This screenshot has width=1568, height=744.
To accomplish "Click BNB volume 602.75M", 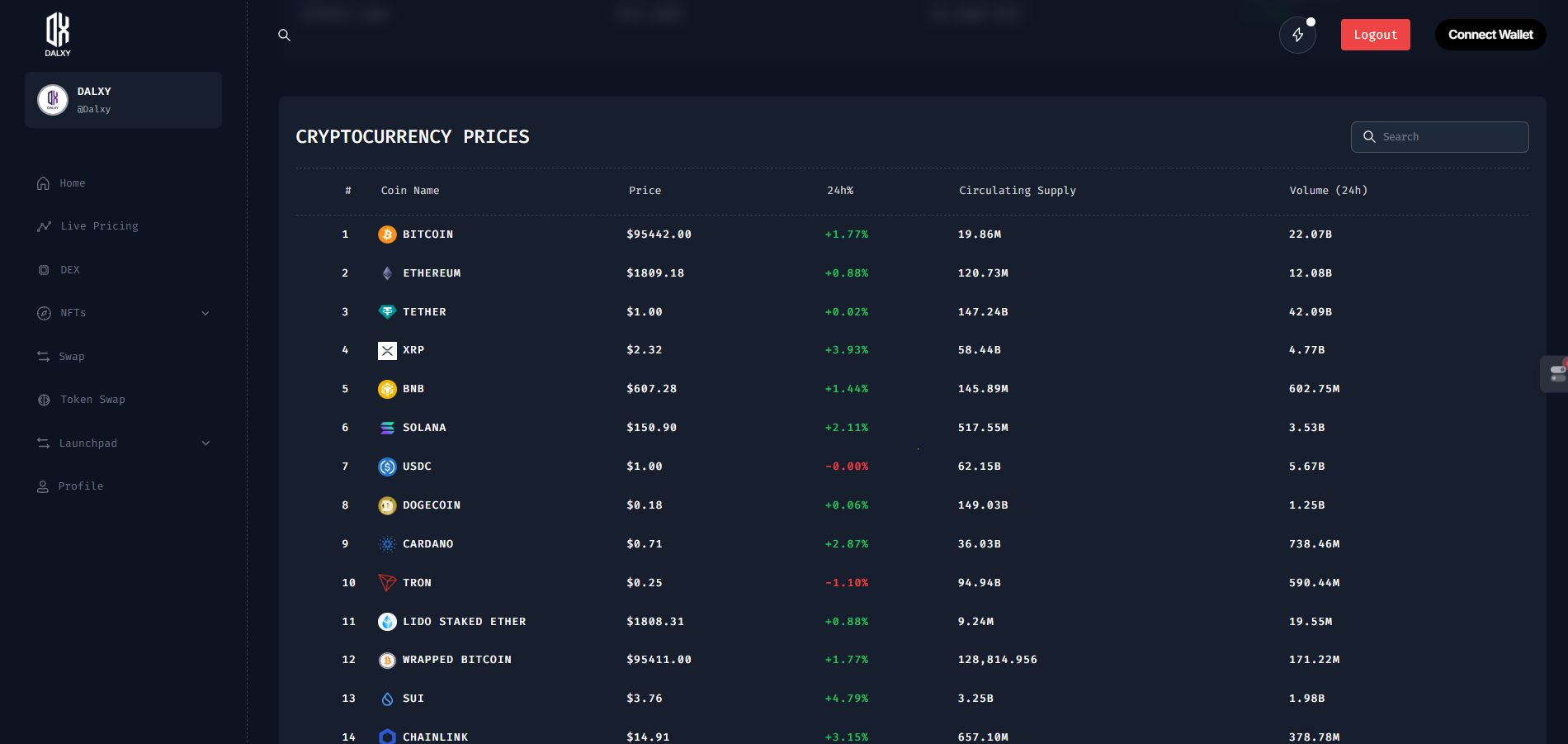I will pyautogui.click(x=1314, y=389).
